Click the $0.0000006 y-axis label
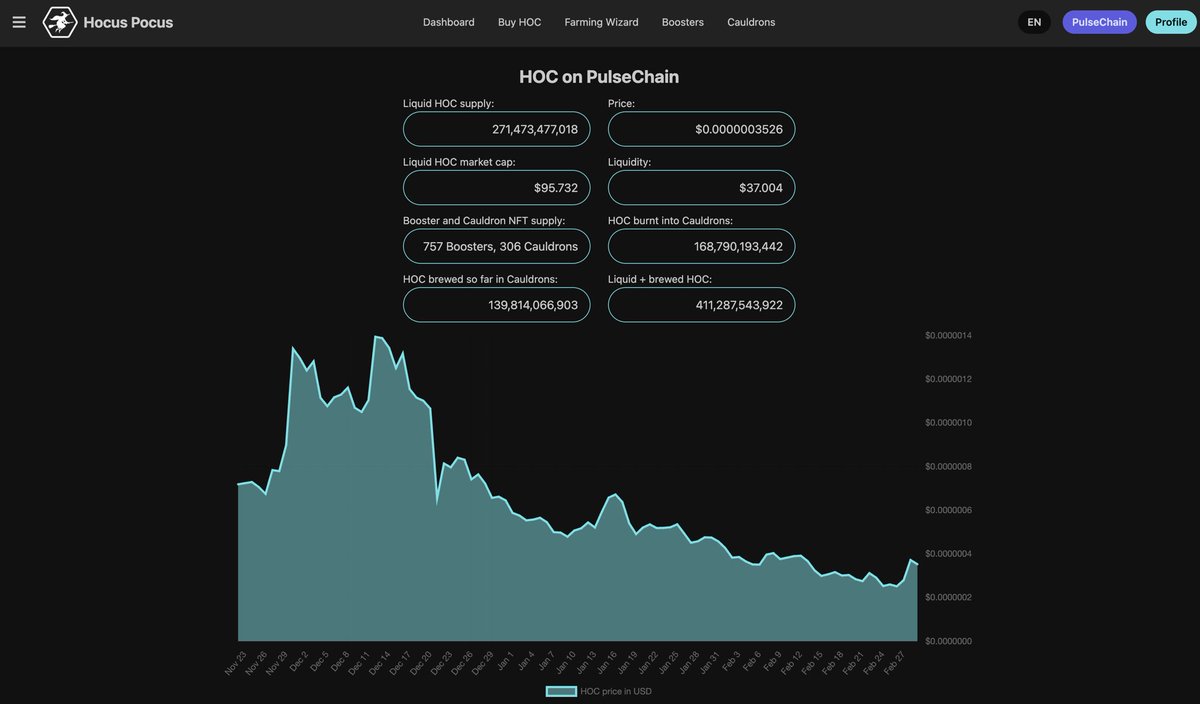Image resolution: width=1200 pixels, height=704 pixels. click(x=948, y=510)
